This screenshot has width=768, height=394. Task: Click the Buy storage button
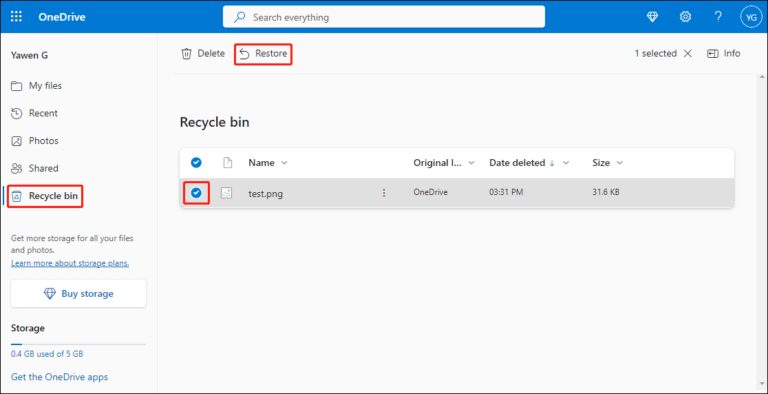78,294
